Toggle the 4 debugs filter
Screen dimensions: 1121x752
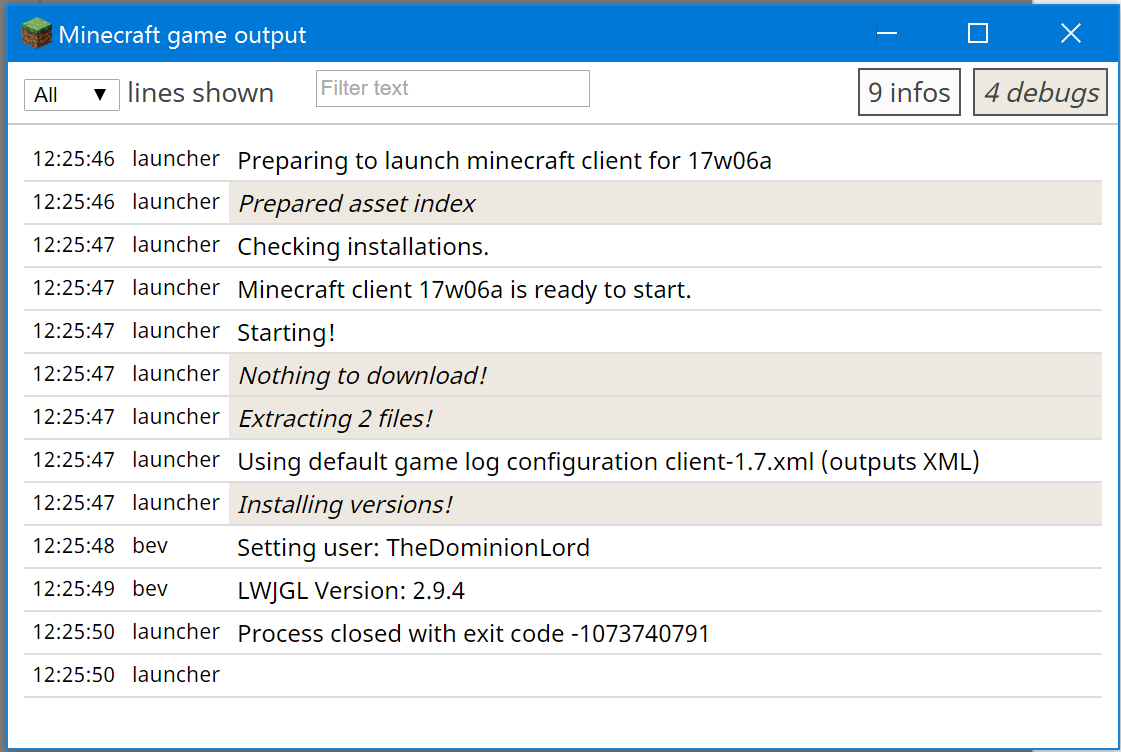click(1041, 92)
